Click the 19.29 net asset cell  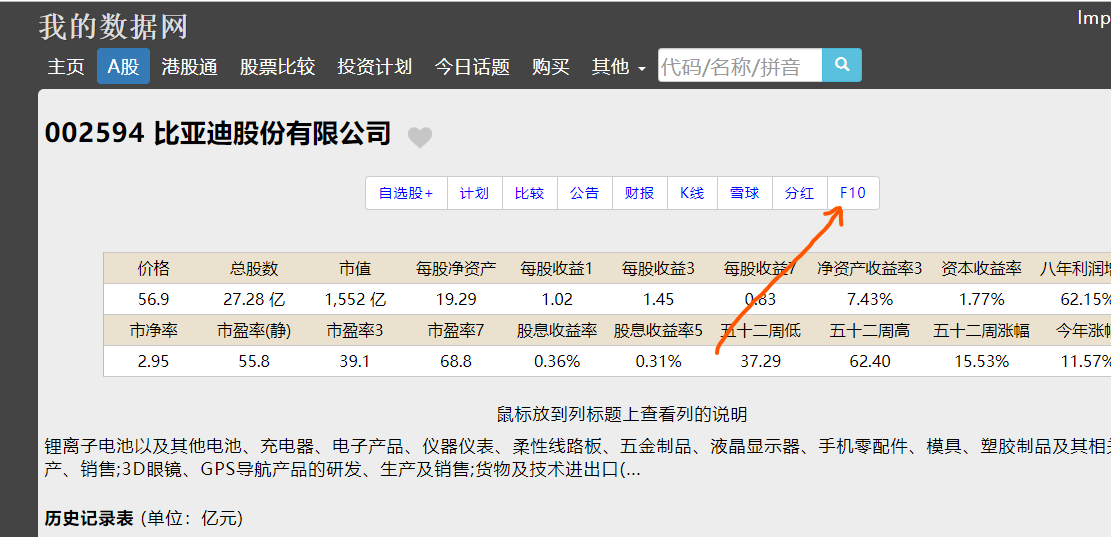pos(456,300)
